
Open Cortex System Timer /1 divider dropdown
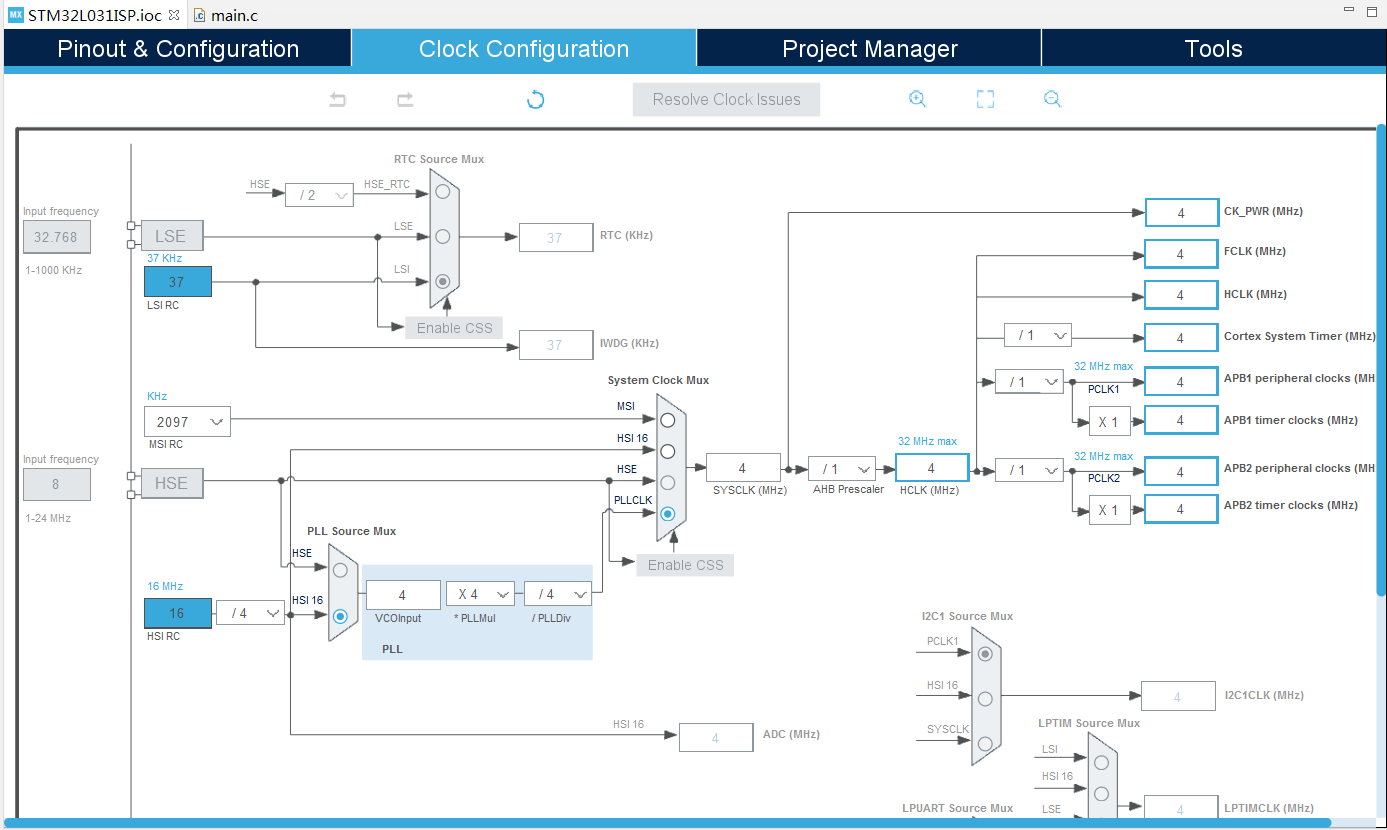coord(1038,335)
